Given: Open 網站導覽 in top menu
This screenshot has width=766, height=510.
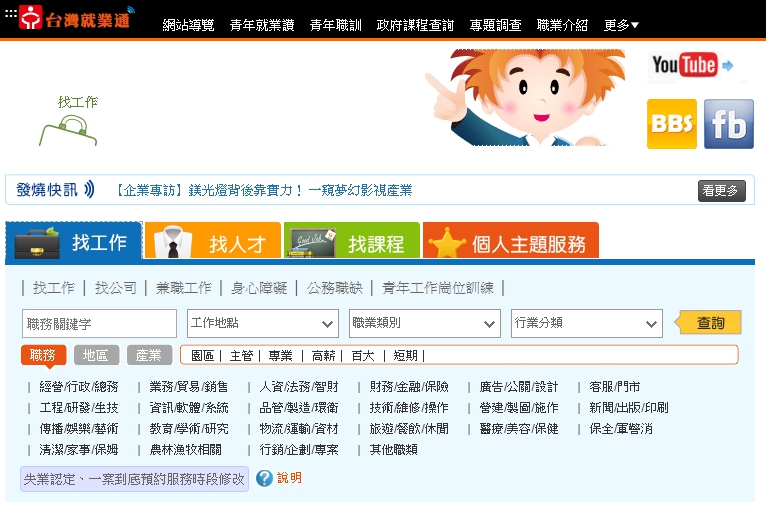Looking at the screenshot, I should (x=188, y=25).
